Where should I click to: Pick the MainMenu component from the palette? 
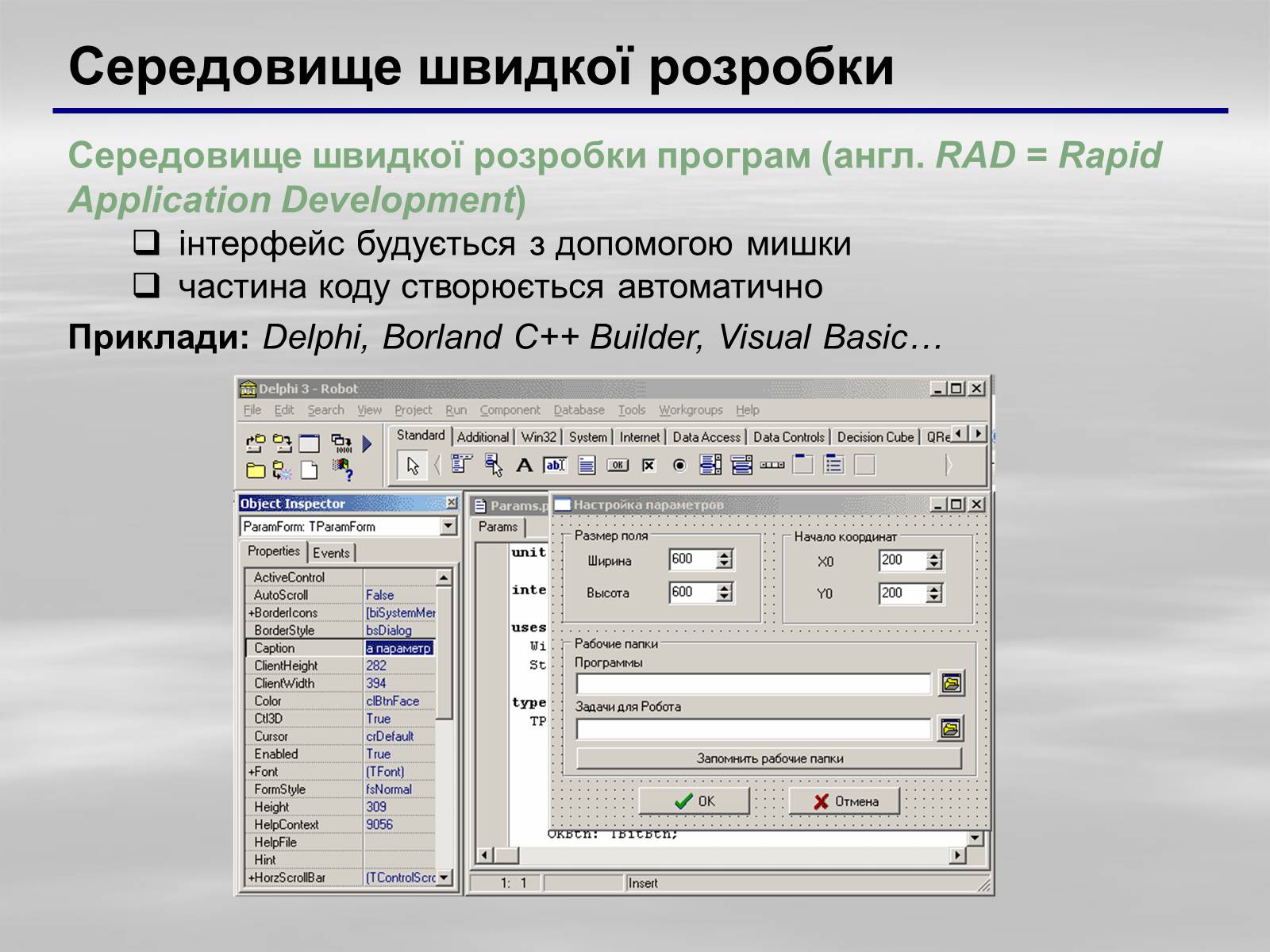coord(463,465)
